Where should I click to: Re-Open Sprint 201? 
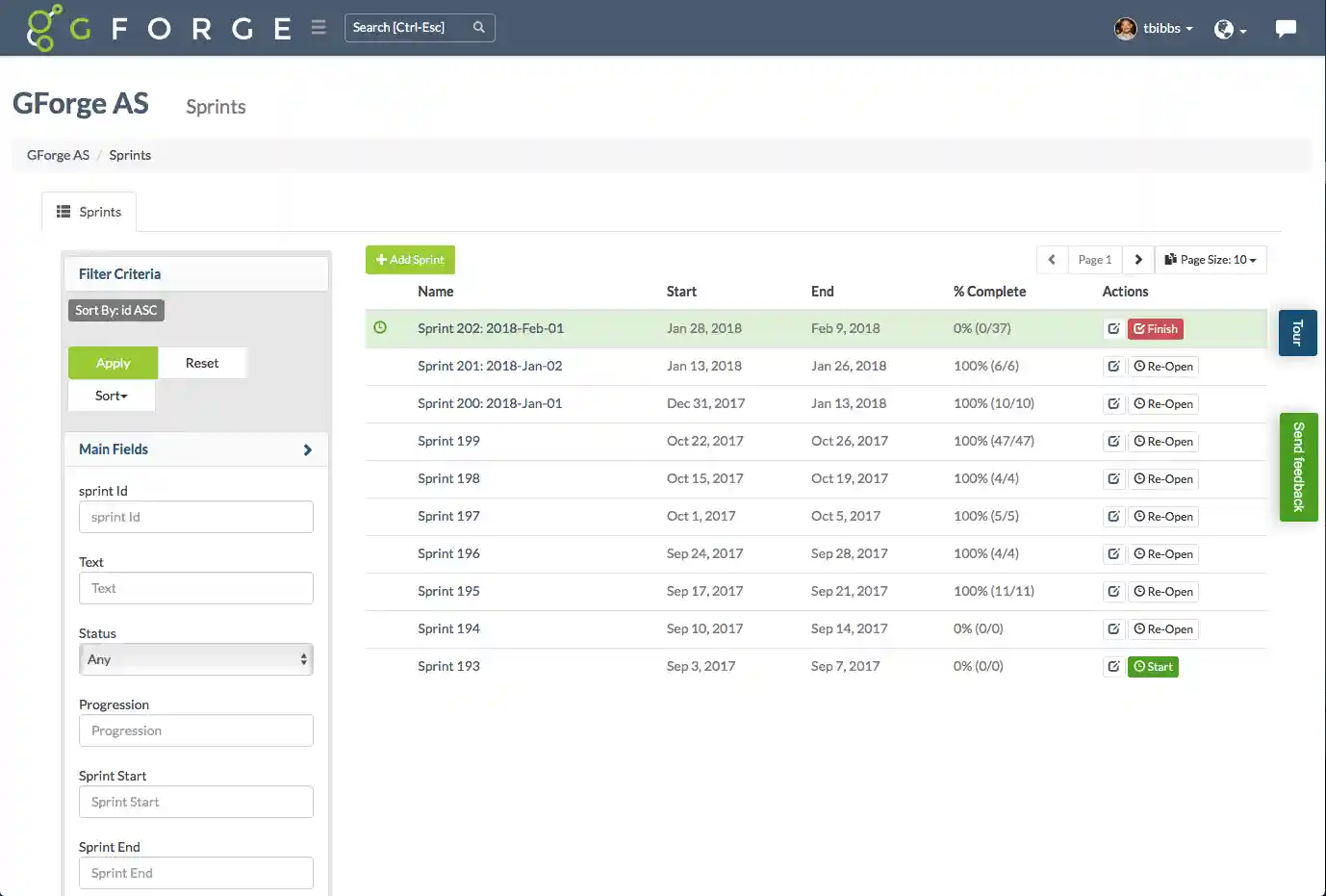pyautogui.click(x=1163, y=366)
